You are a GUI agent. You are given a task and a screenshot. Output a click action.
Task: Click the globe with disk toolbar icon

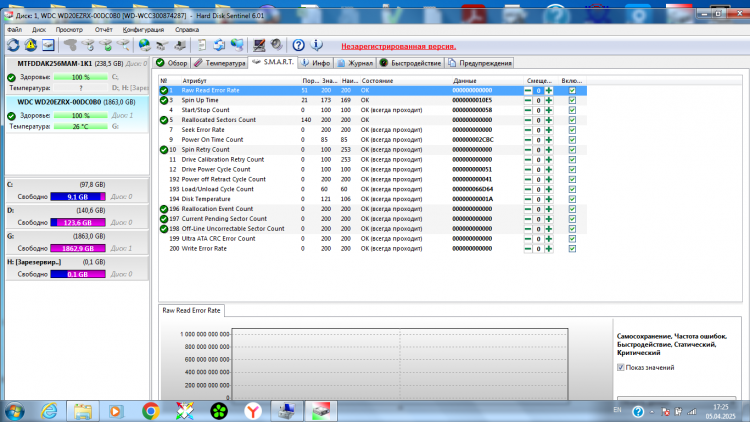[x=144, y=45]
